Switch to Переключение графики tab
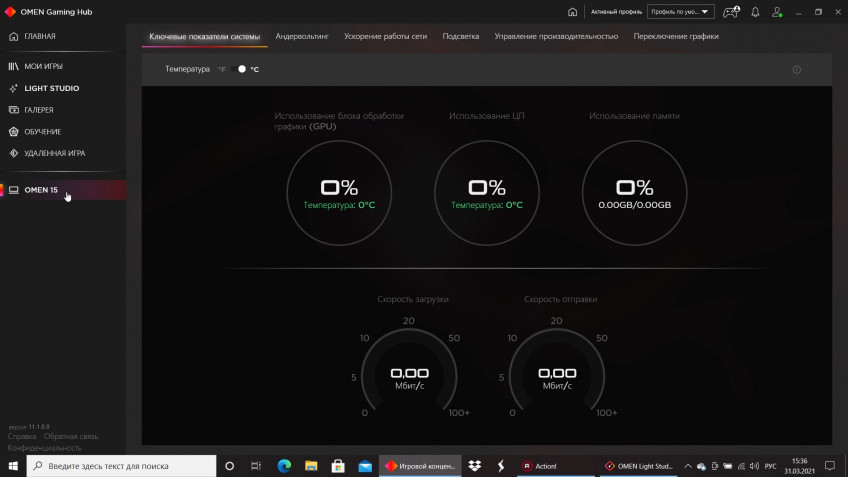The height and width of the screenshot is (477, 848). 675,36
